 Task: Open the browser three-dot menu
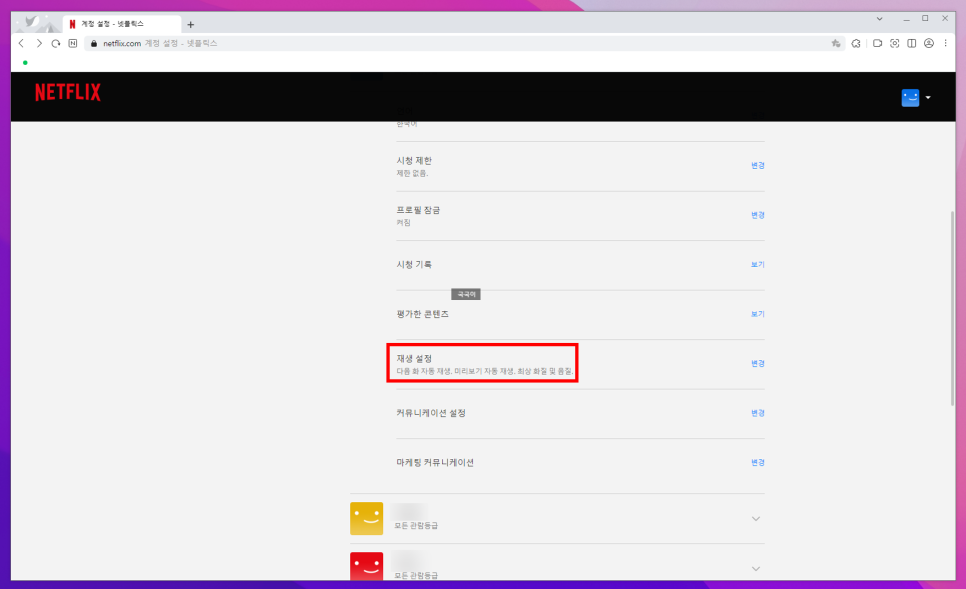coord(946,43)
